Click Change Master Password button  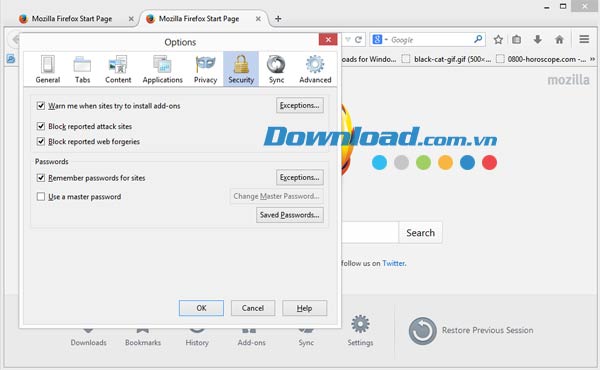point(276,196)
